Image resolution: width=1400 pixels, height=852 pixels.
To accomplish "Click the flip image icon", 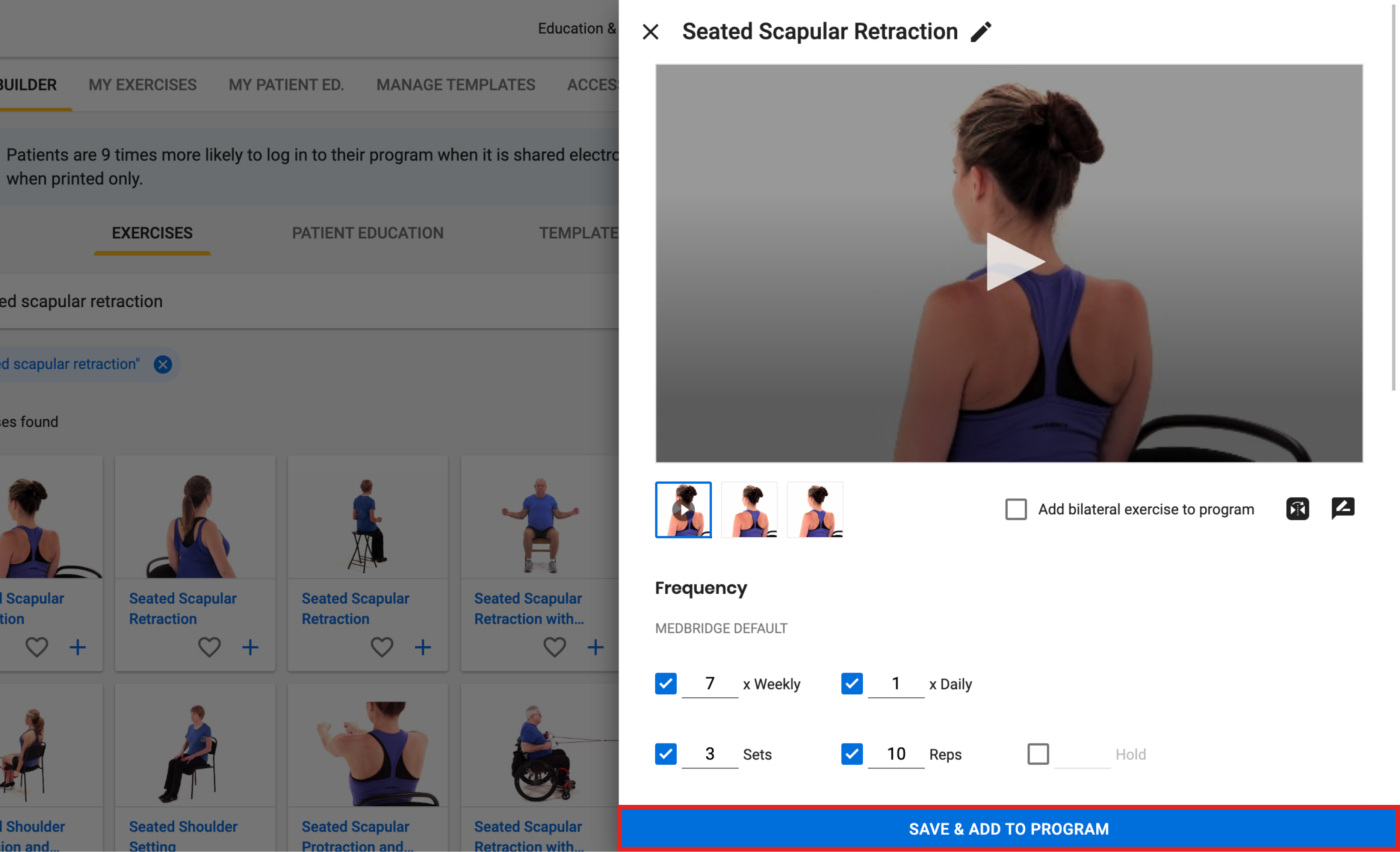I will [x=1297, y=509].
